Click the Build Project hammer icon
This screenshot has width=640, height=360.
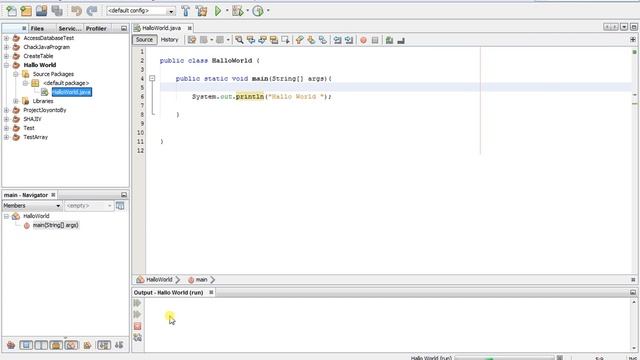point(186,11)
